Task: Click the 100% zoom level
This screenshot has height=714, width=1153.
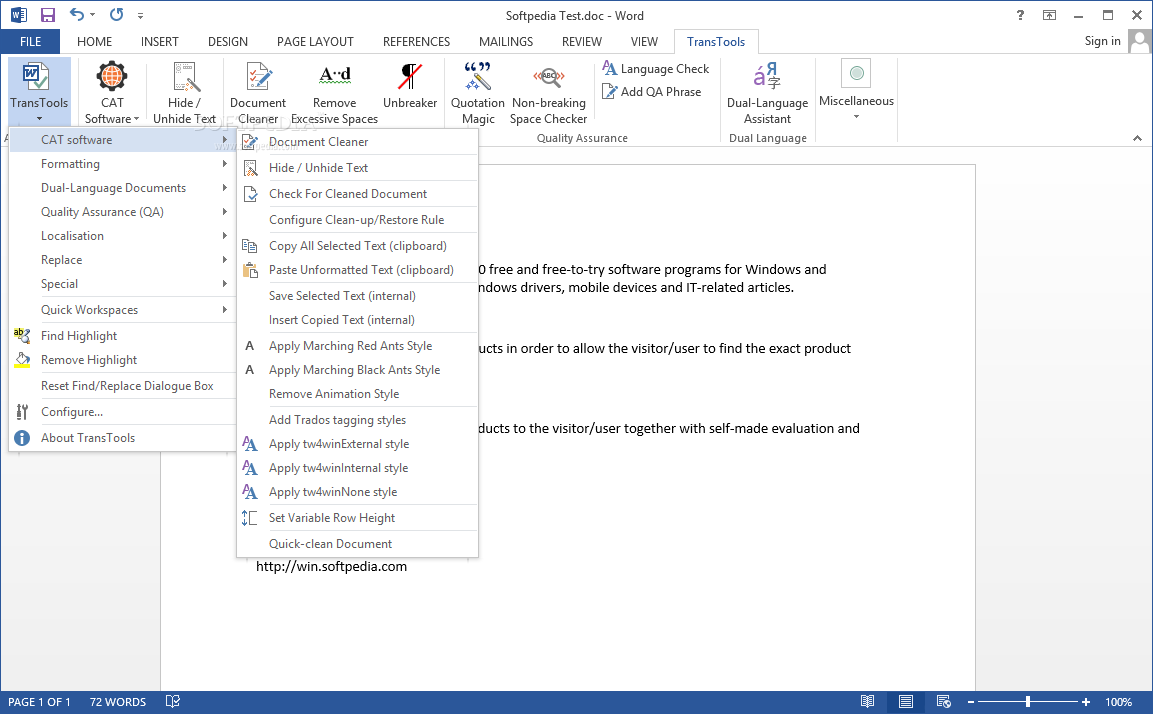Action: coord(1118,702)
